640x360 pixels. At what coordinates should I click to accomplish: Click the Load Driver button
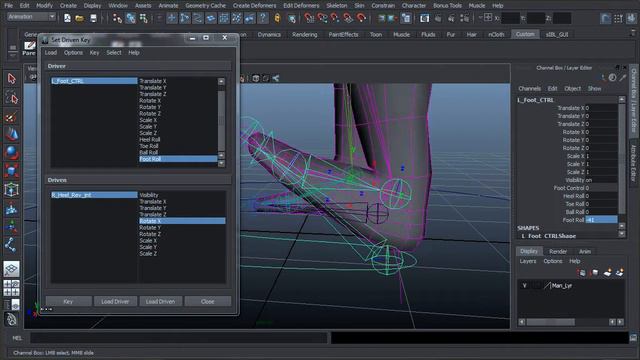pos(115,301)
